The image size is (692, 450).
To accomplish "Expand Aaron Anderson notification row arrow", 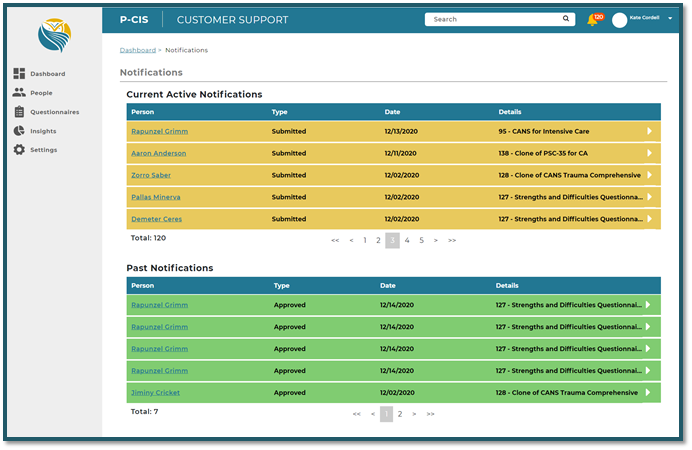I will (x=649, y=153).
